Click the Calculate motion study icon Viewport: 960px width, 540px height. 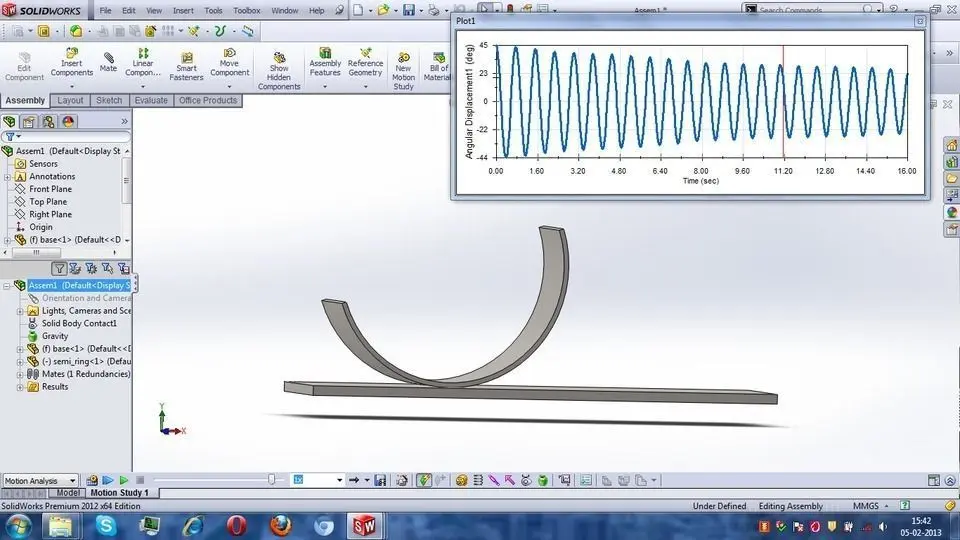[92, 481]
